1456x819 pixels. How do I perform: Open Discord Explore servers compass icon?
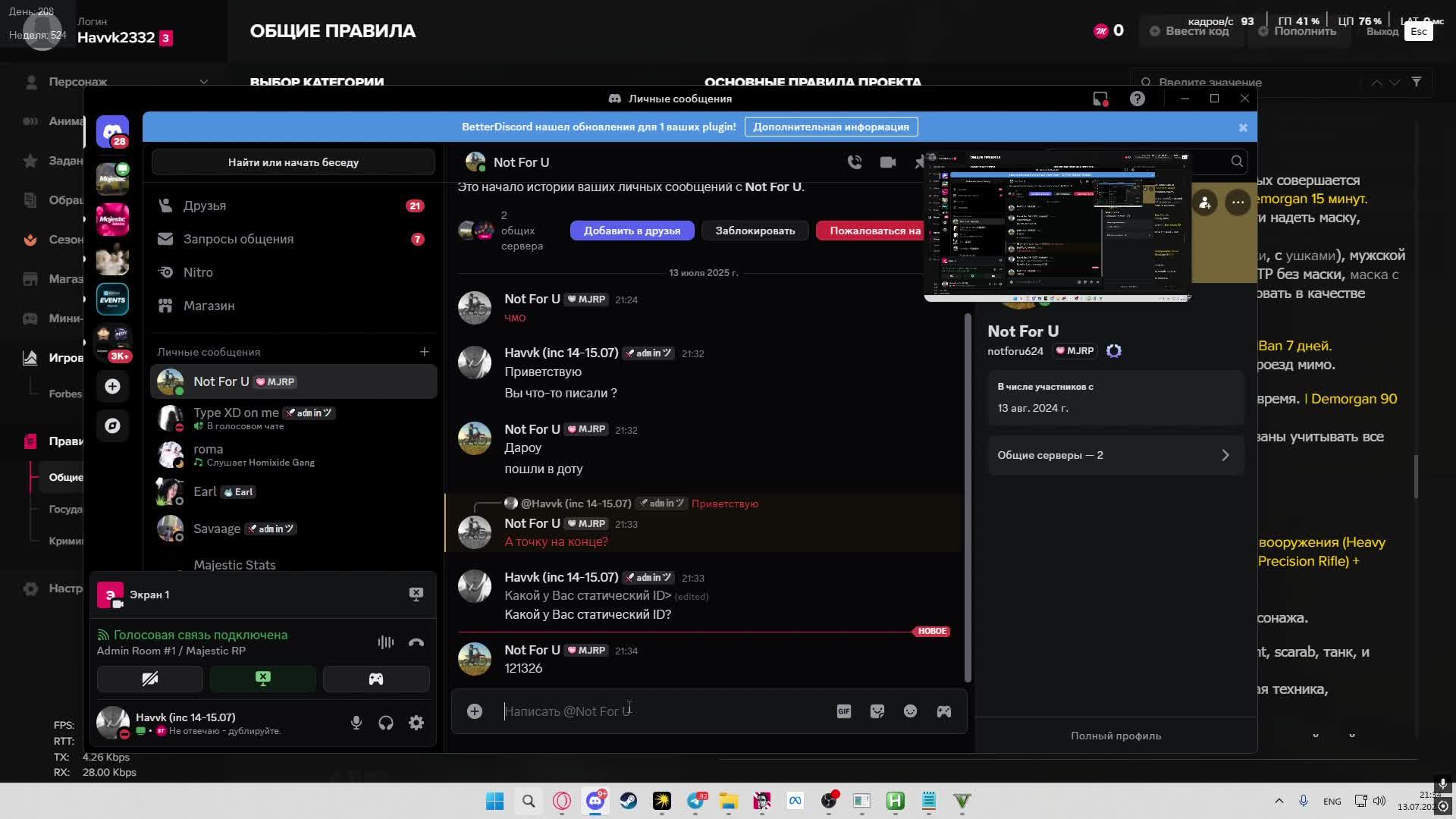[x=112, y=425]
